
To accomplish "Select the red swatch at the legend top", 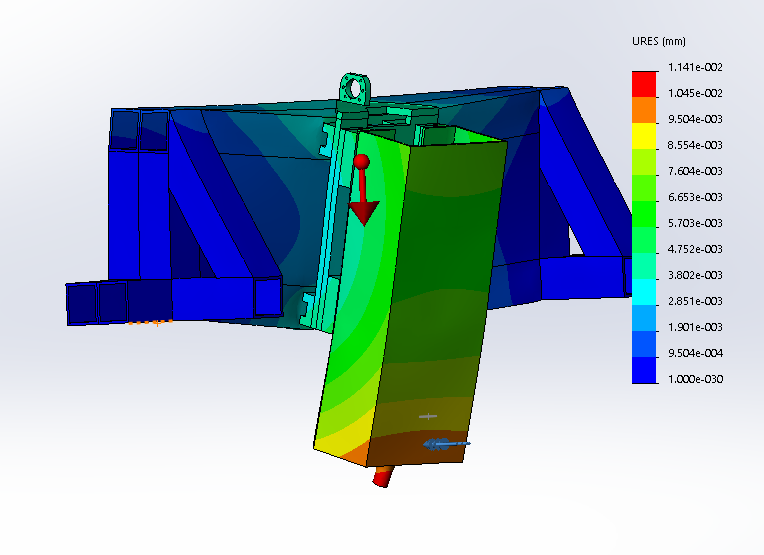I will tap(645, 80).
